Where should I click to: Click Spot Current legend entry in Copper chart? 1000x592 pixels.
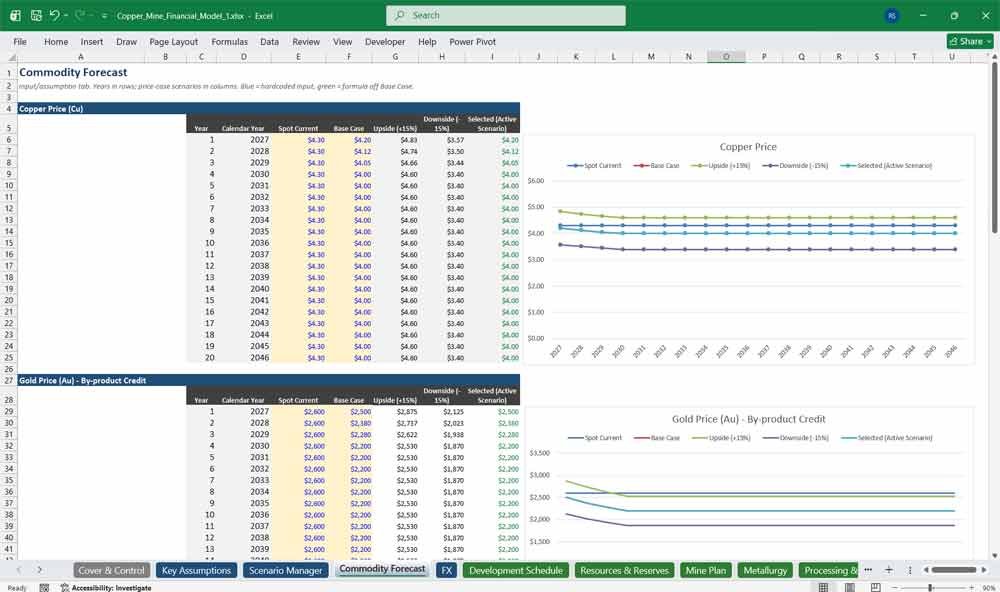point(594,166)
